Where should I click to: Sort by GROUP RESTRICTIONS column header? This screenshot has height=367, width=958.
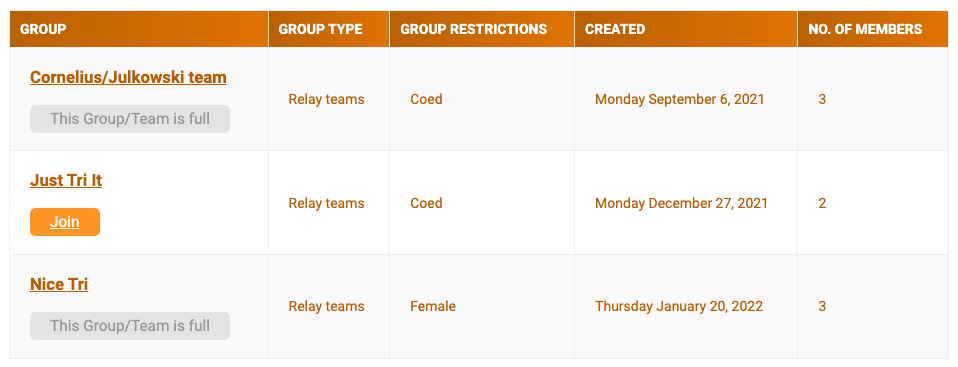[474, 29]
